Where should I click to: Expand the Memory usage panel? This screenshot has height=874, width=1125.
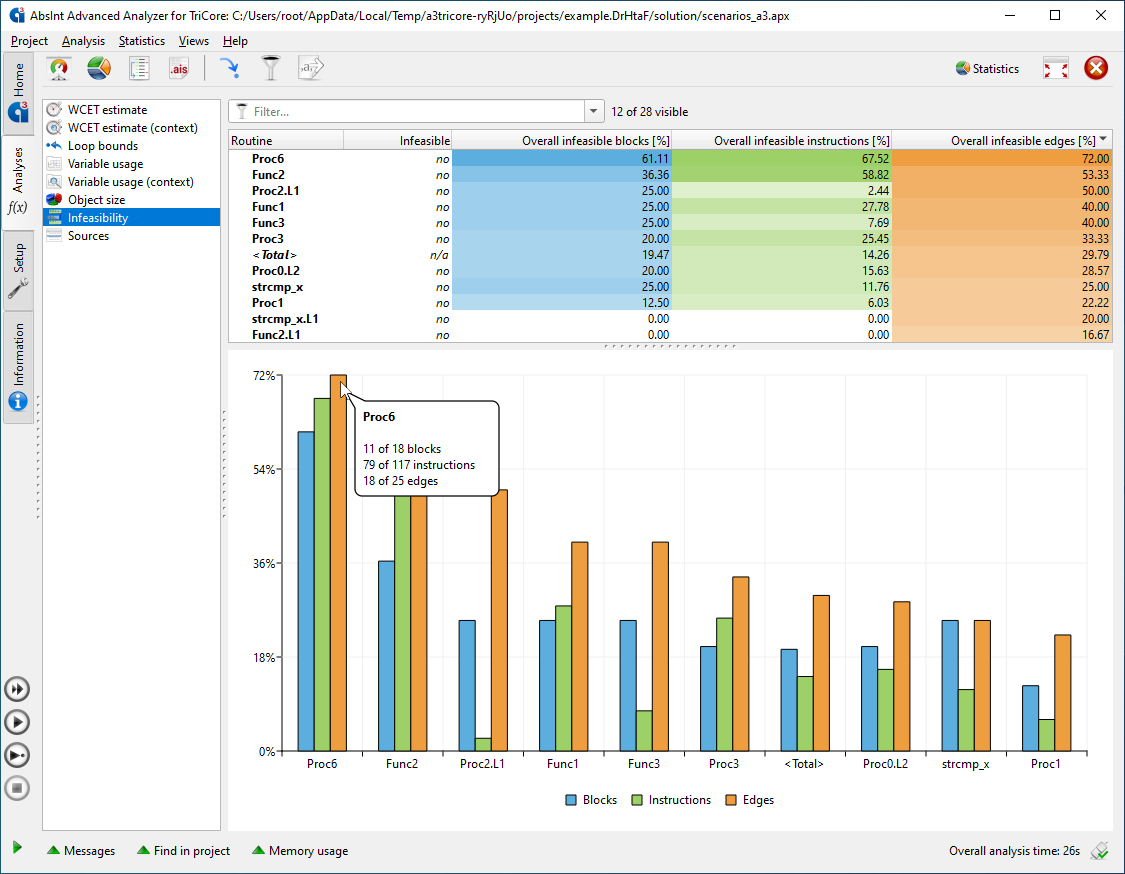click(300, 850)
